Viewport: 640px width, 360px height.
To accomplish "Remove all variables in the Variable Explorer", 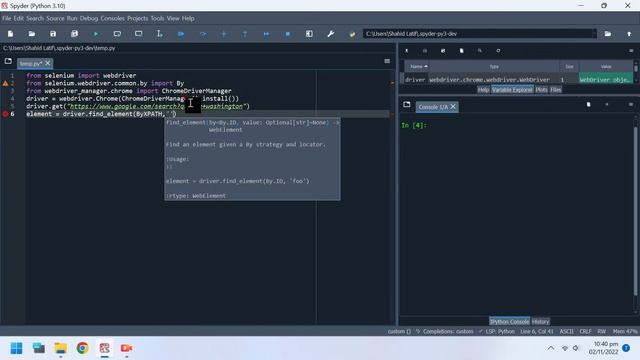I will [x=462, y=51].
